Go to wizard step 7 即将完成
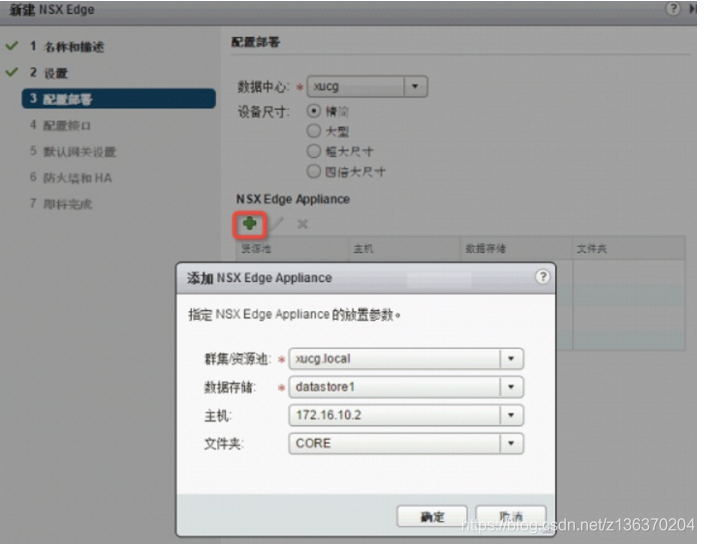The width and height of the screenshot is (705, 544). click(61, 204)
